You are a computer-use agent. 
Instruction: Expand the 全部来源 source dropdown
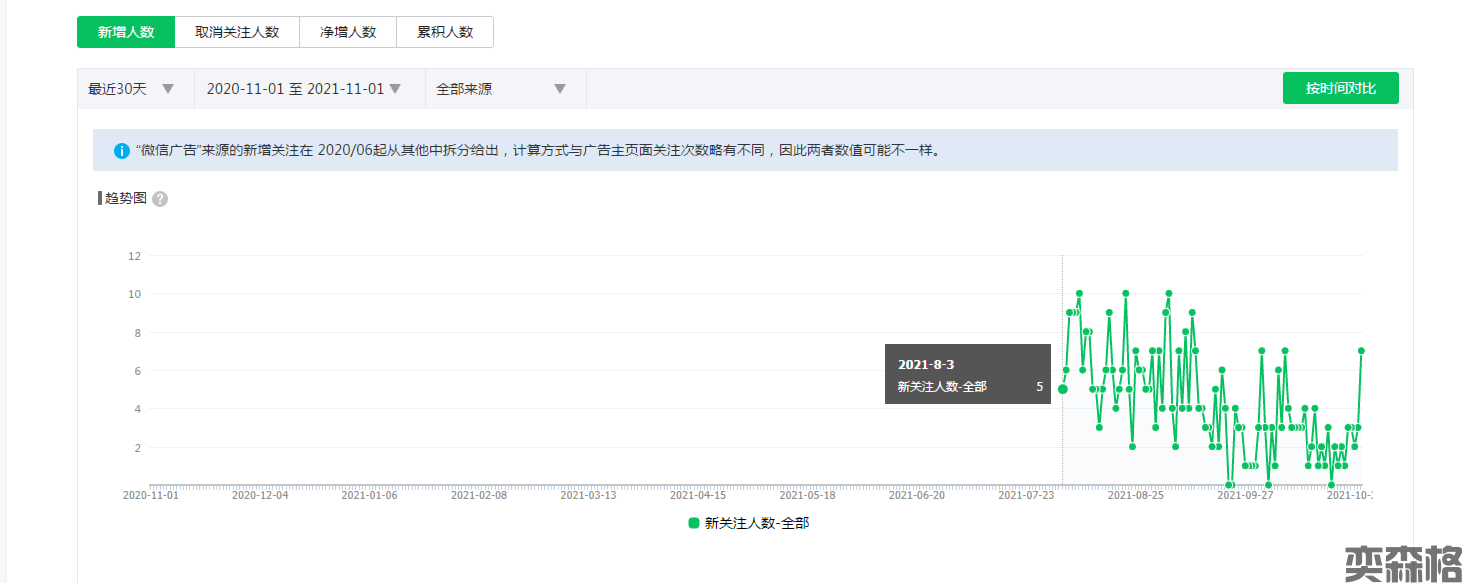(x=501, y=89)
